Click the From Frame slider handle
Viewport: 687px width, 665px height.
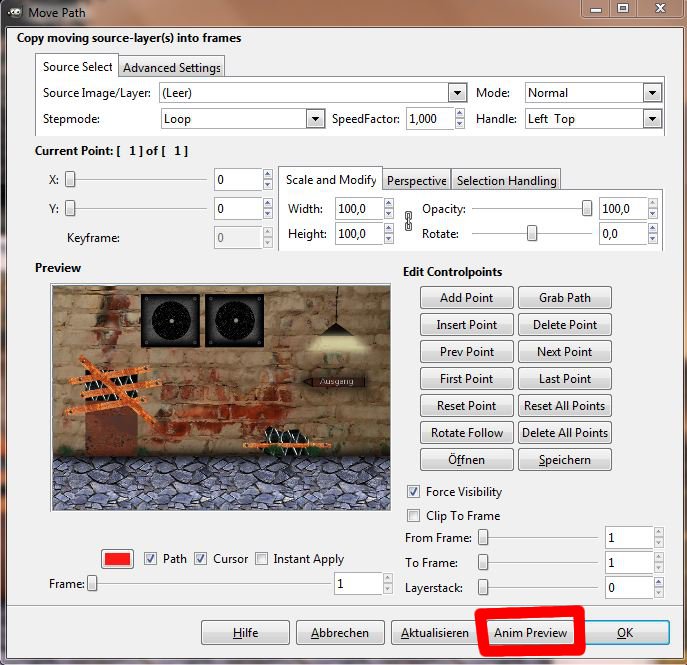(x=483, y=537)
